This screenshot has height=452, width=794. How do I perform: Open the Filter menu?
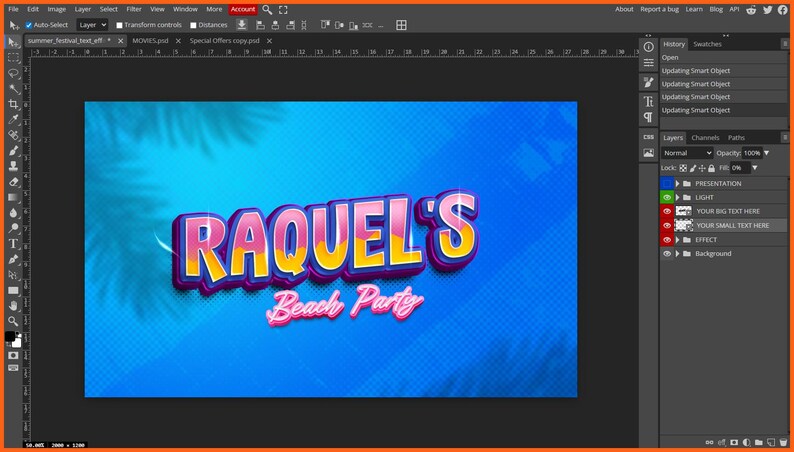coord(134,9)
